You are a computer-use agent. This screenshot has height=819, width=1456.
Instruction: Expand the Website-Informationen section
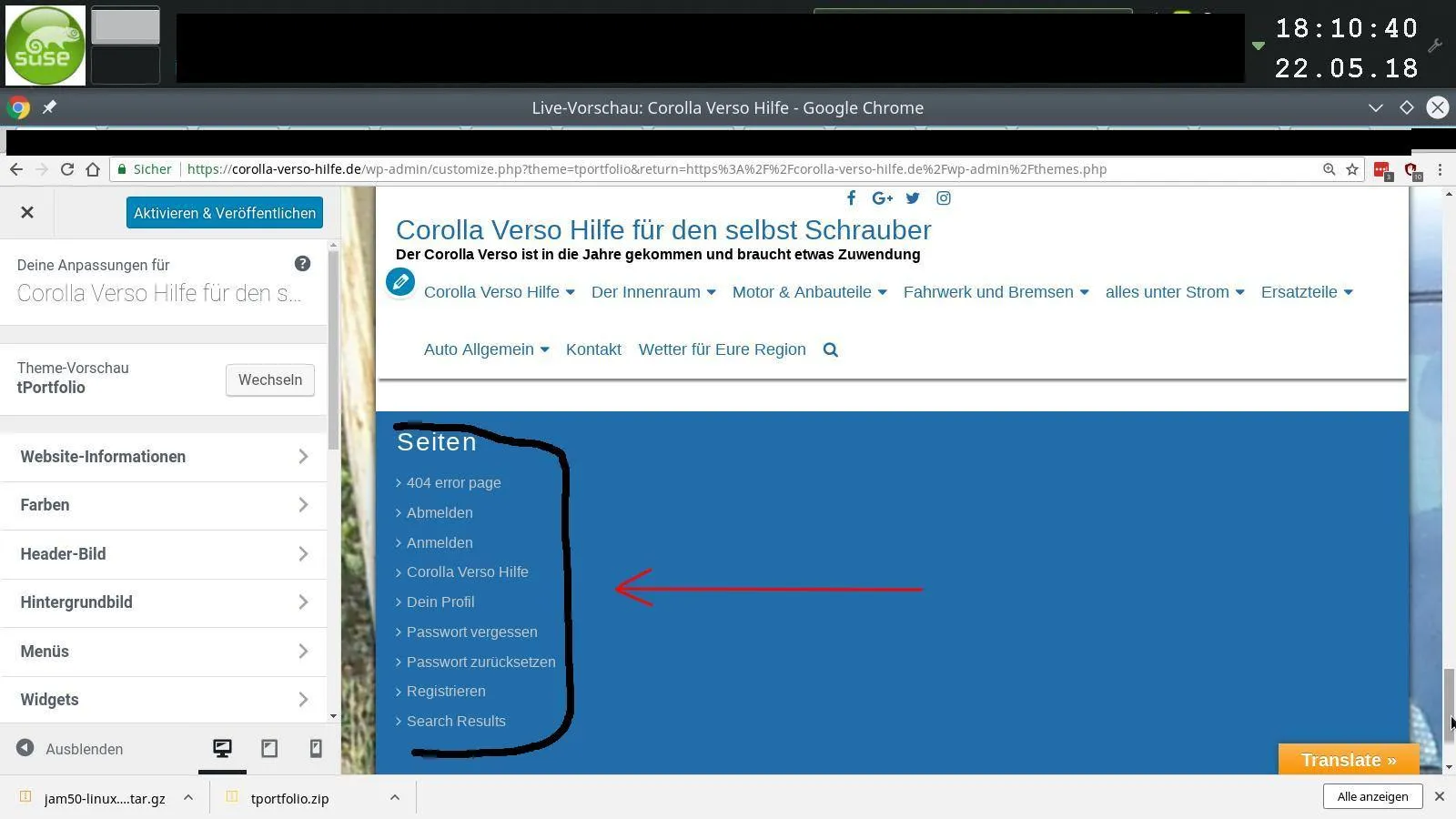coord(164,457)
